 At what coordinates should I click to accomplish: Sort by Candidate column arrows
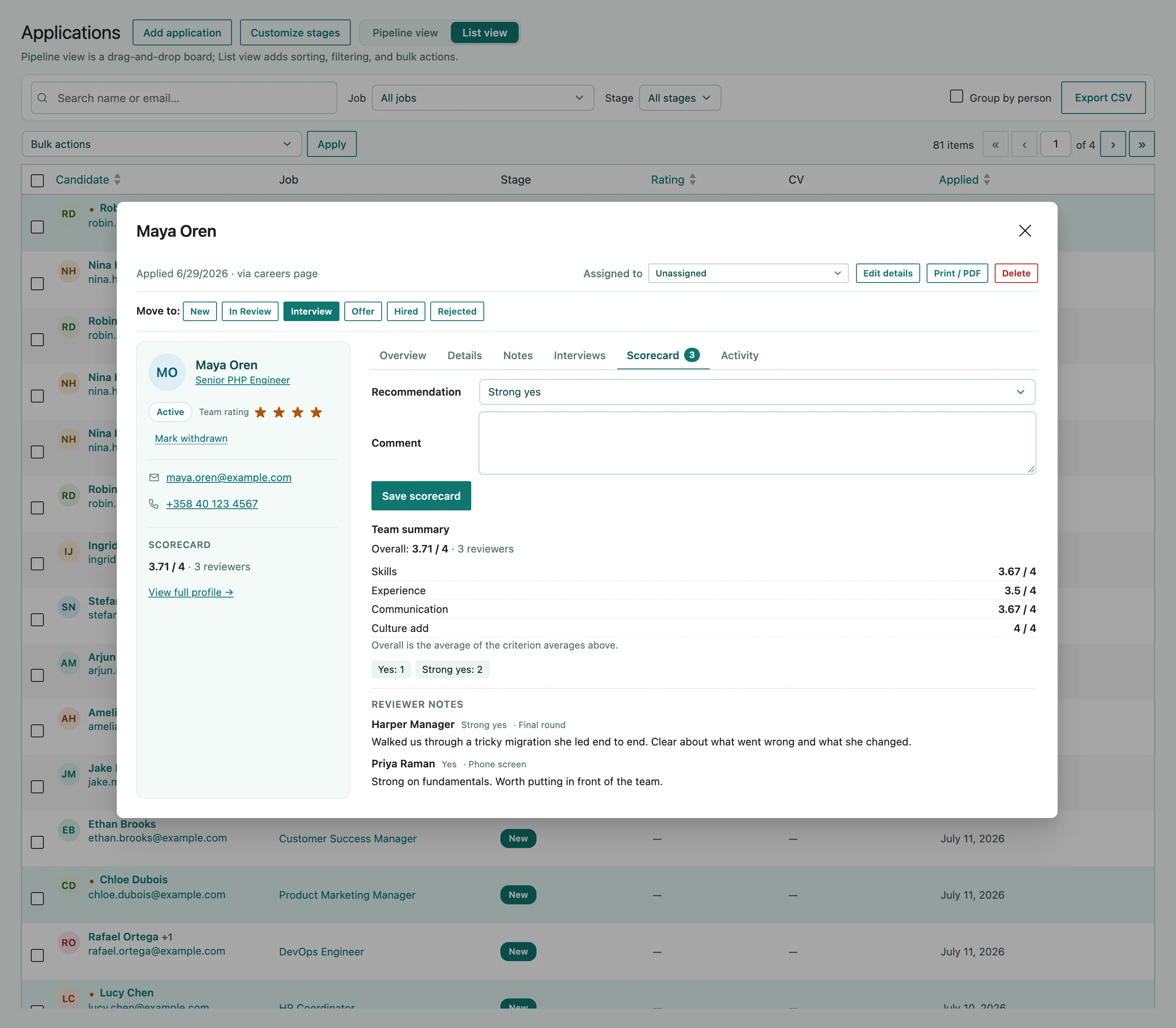117,180
